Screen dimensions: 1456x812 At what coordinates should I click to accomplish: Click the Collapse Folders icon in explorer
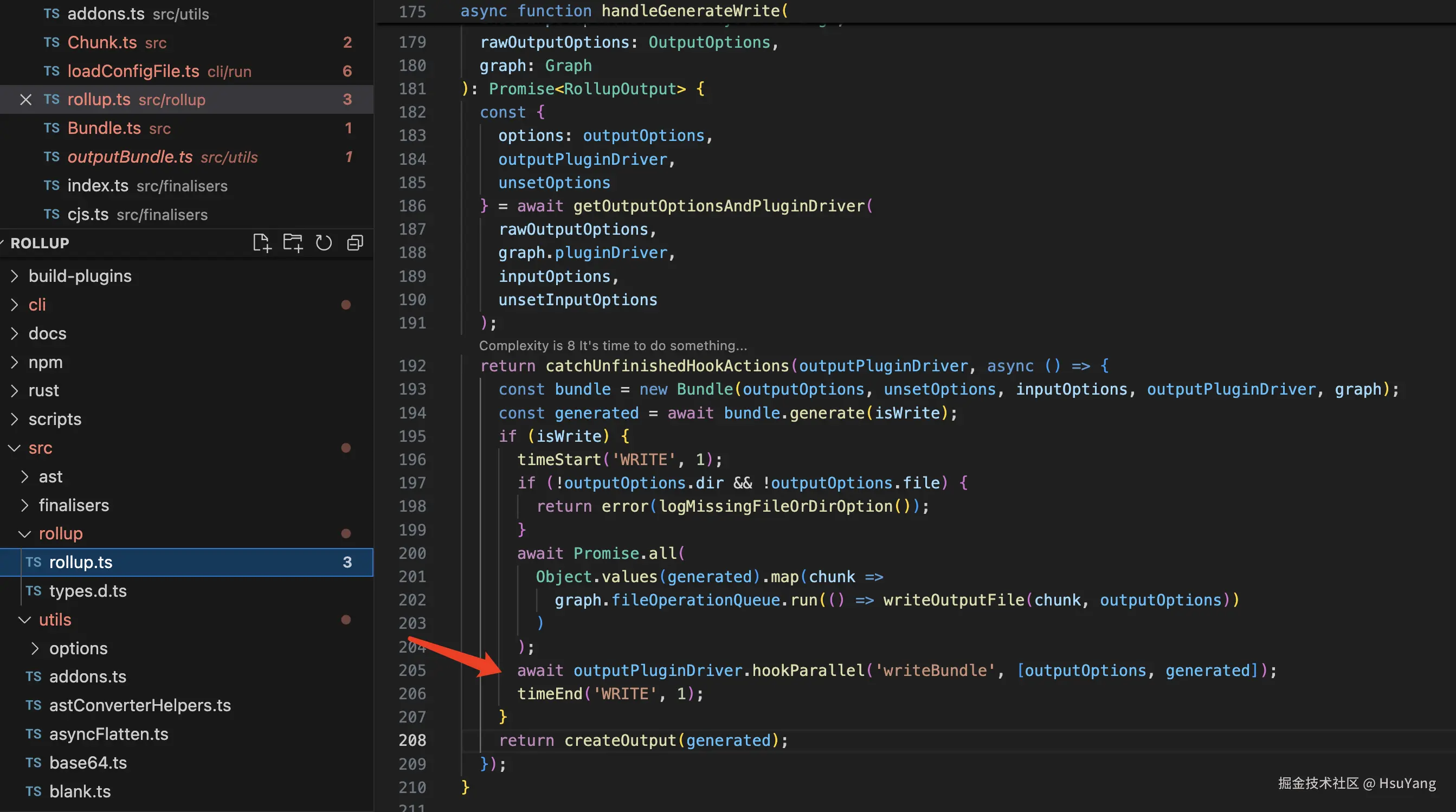[x=355, y=243]
